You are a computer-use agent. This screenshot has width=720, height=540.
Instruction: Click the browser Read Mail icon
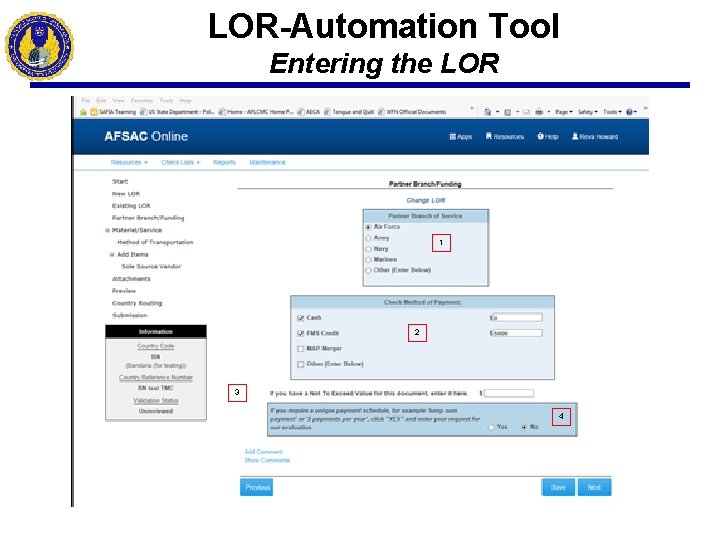pos(526,112)
